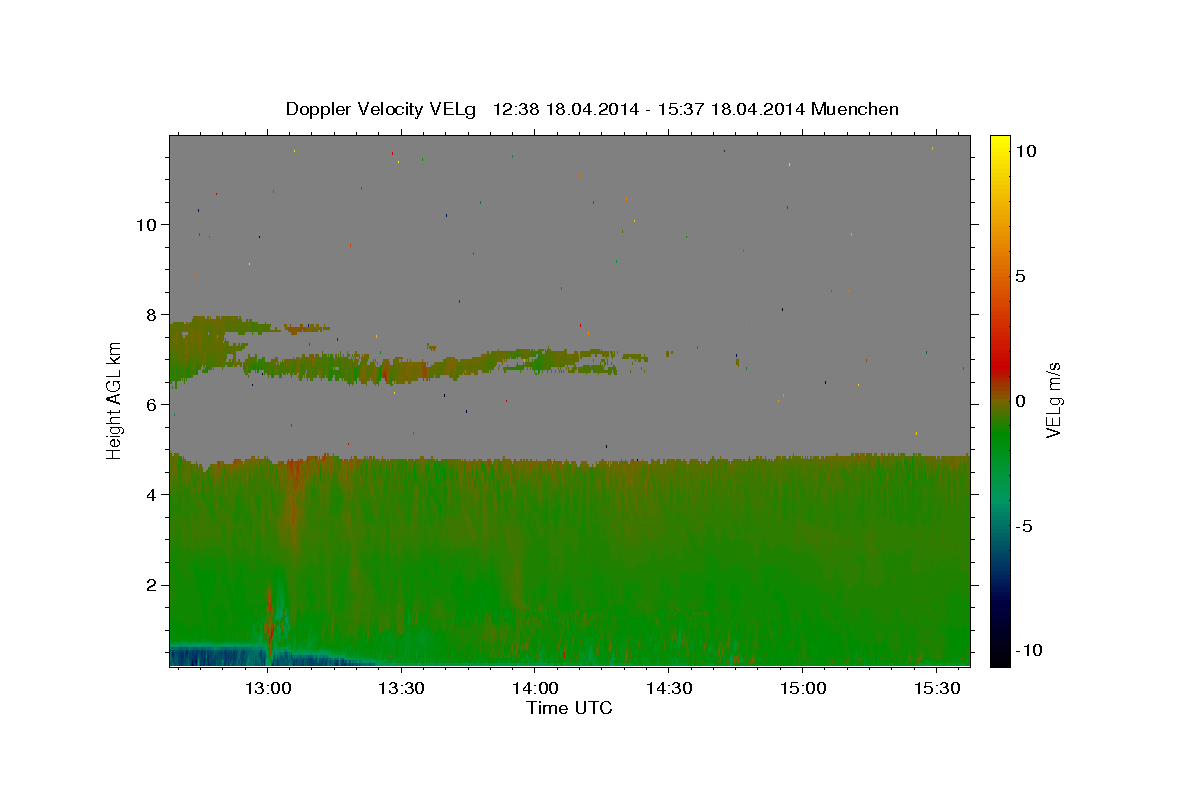Click the colorbar value "-10" at bottom
Screen dimensions: 1200x800
tap(1029, 651)
